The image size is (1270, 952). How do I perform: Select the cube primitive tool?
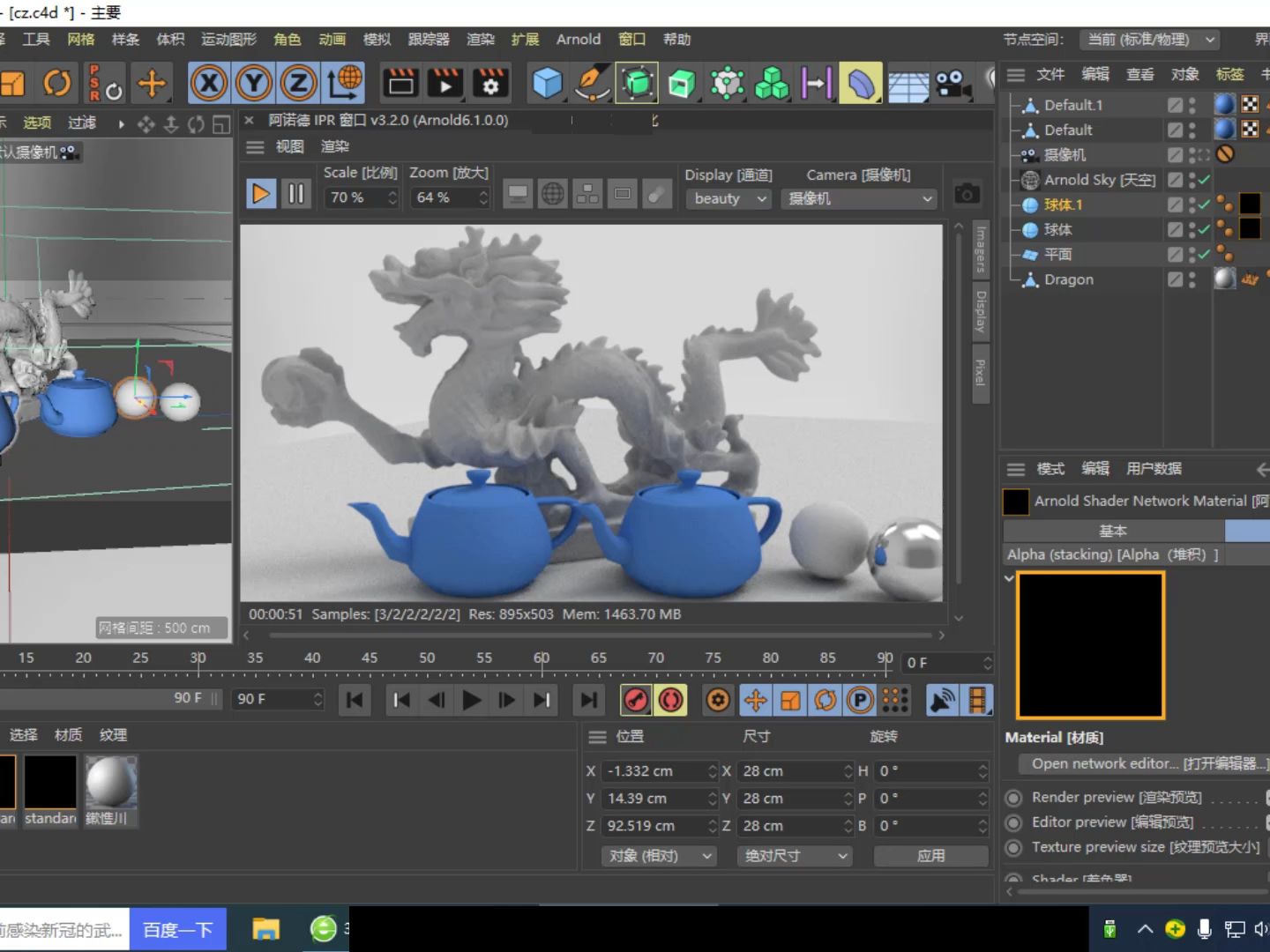coord(547,84)
